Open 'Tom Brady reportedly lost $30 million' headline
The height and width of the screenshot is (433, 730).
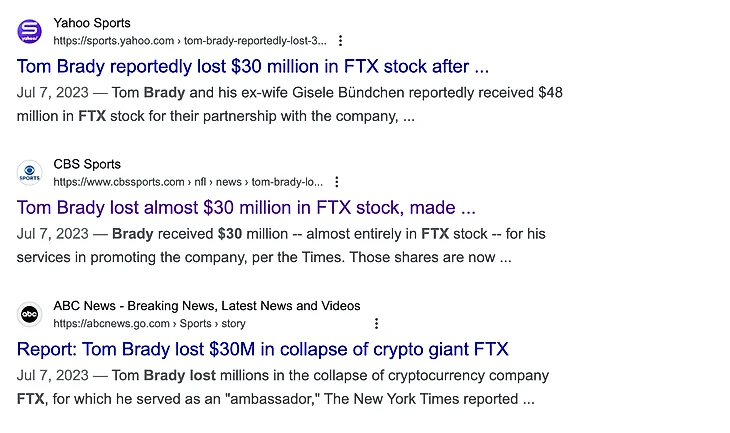click(x=253, y=67)
